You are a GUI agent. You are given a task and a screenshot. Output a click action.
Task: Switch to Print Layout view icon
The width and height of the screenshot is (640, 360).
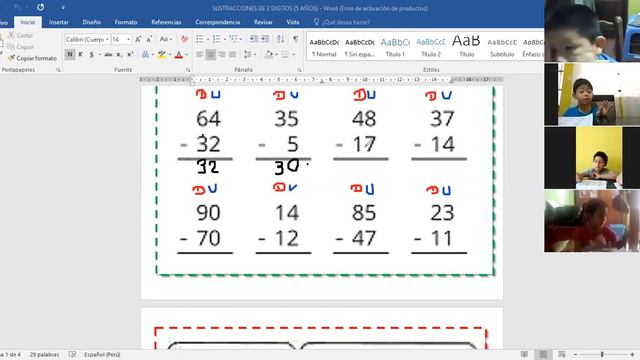coord(543,354)
